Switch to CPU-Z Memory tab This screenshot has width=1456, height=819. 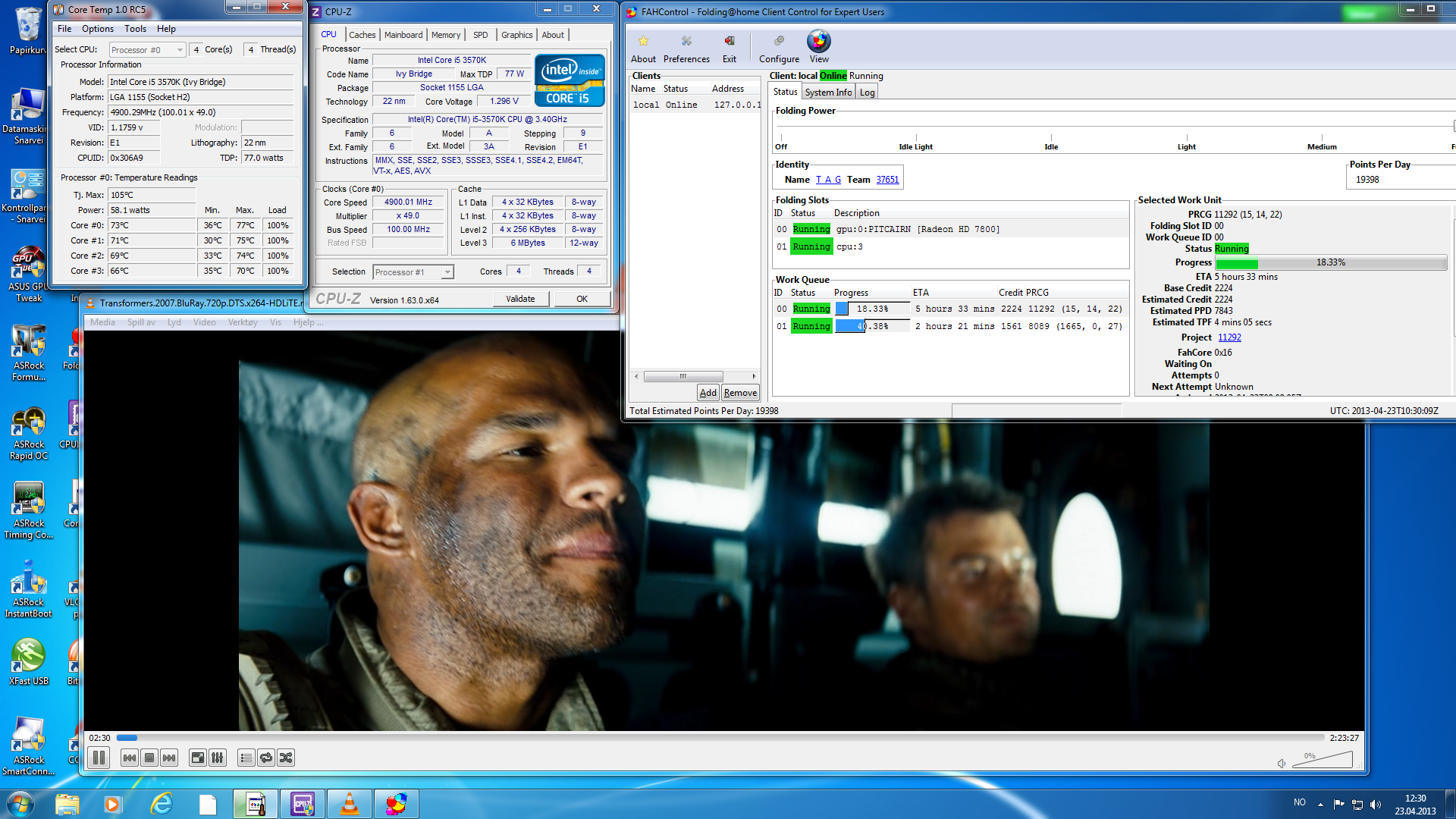446,35
